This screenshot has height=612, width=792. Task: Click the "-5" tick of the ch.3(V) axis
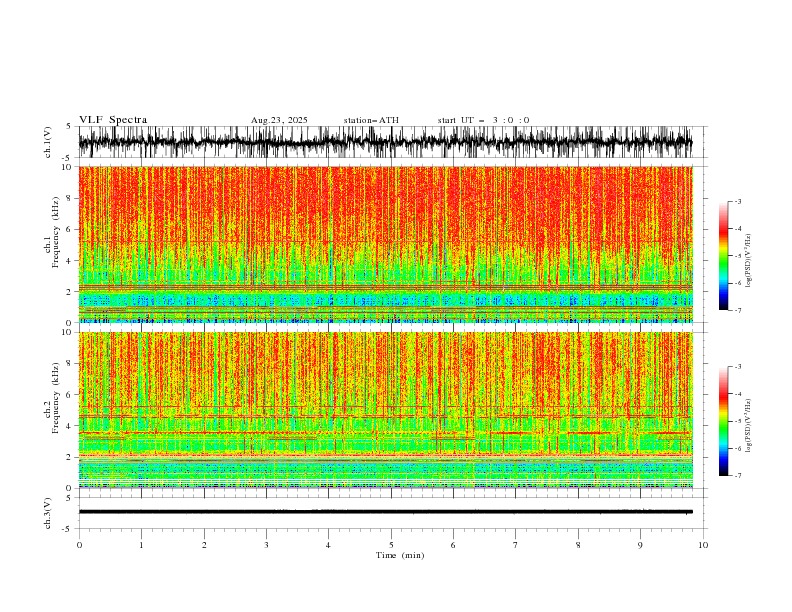tap(68, 529)
